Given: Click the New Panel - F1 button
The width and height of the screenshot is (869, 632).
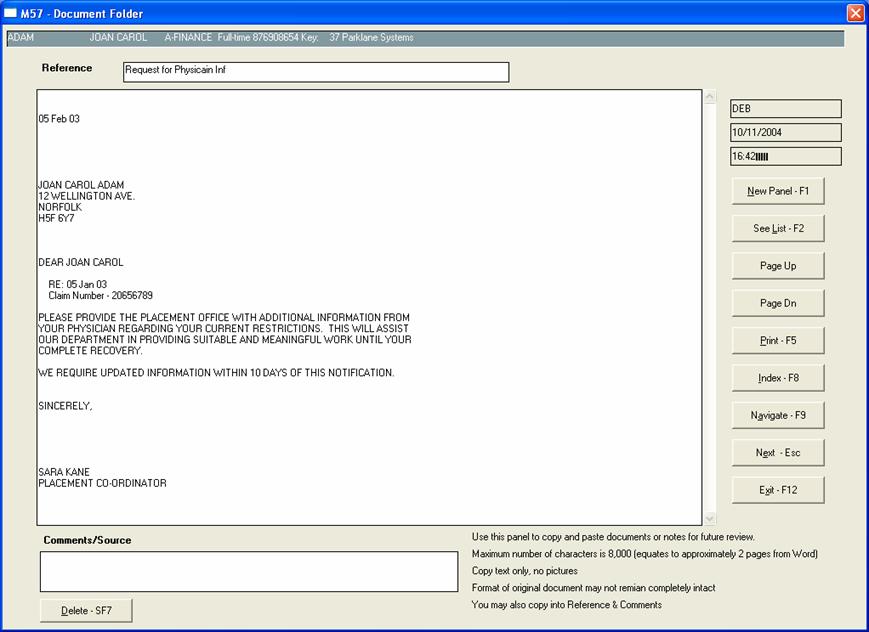Looking at the screenshot, I should point(778,191).
